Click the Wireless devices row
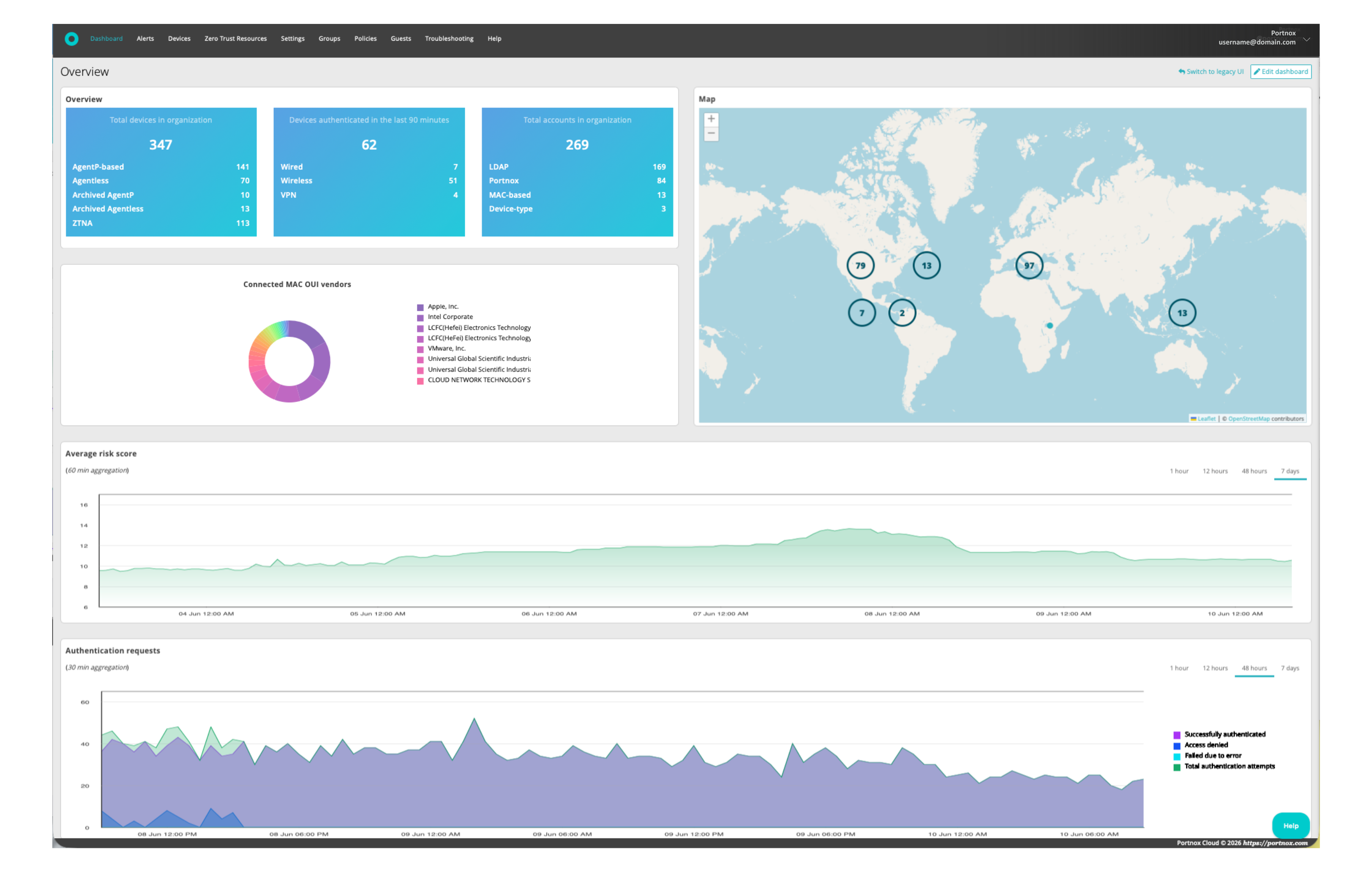Image resolution: width=1372 pixels, height=872 pixels. pos(369,181)
